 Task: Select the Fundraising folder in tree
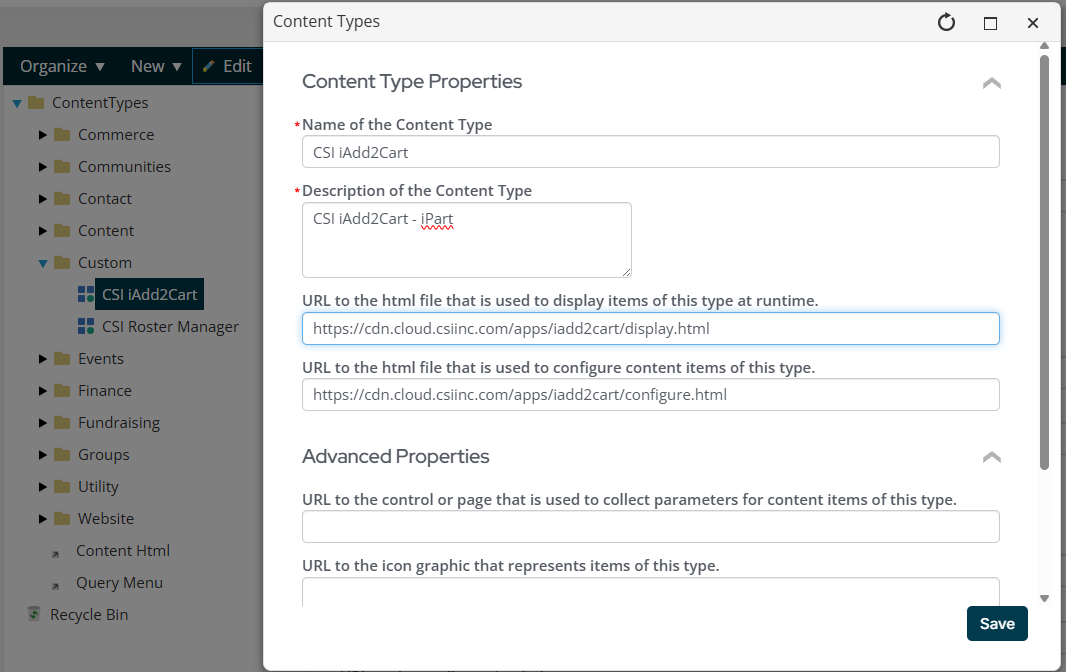tap(118, 423)
